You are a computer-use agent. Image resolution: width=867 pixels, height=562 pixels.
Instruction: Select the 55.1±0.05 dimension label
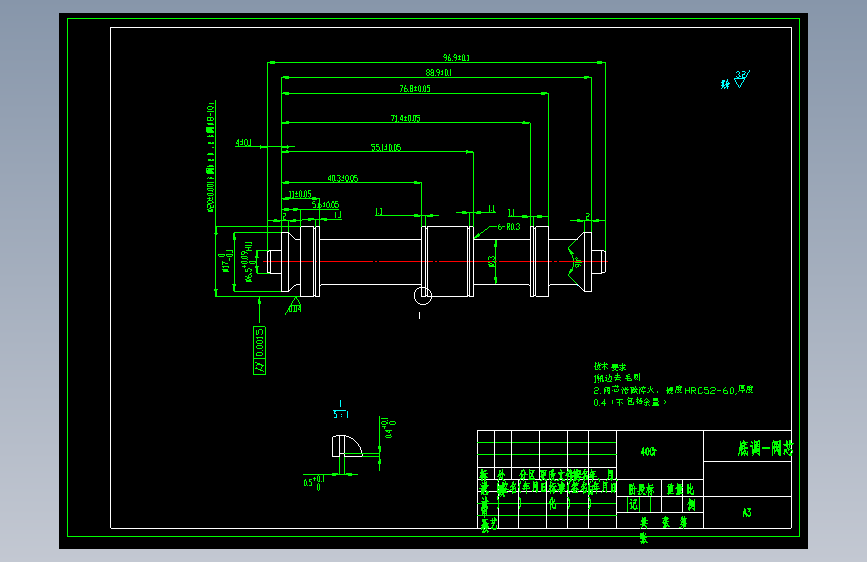tap(386, 148)
